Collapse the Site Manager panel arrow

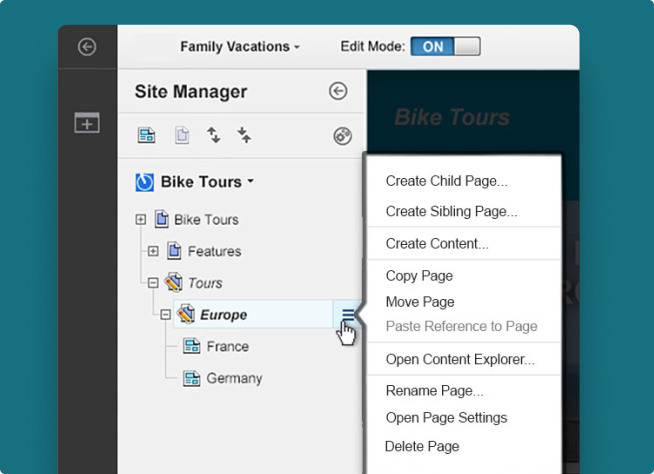click(x=338, y=92)
